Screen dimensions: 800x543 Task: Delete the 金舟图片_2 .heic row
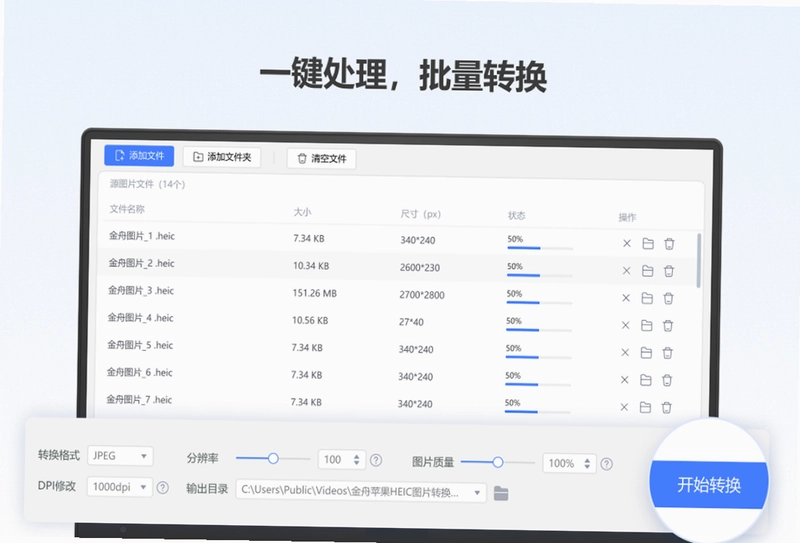coord(669,271)
